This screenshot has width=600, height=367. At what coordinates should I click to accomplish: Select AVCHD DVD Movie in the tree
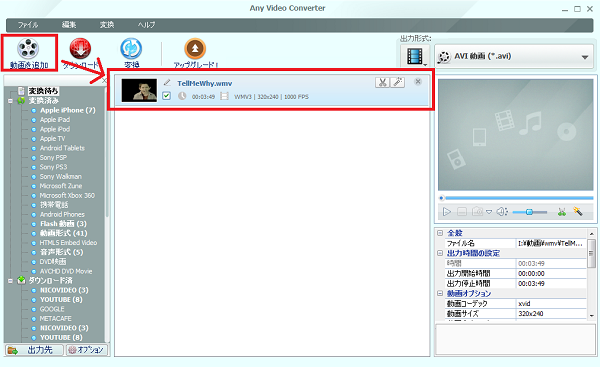coord(66,271)
